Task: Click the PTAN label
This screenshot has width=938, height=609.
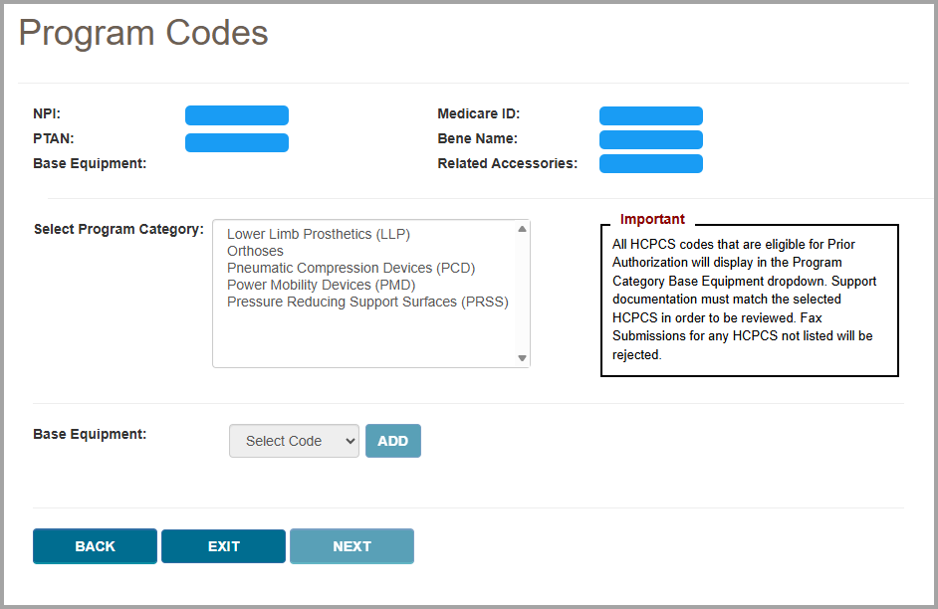Action: tap(53, 138)
